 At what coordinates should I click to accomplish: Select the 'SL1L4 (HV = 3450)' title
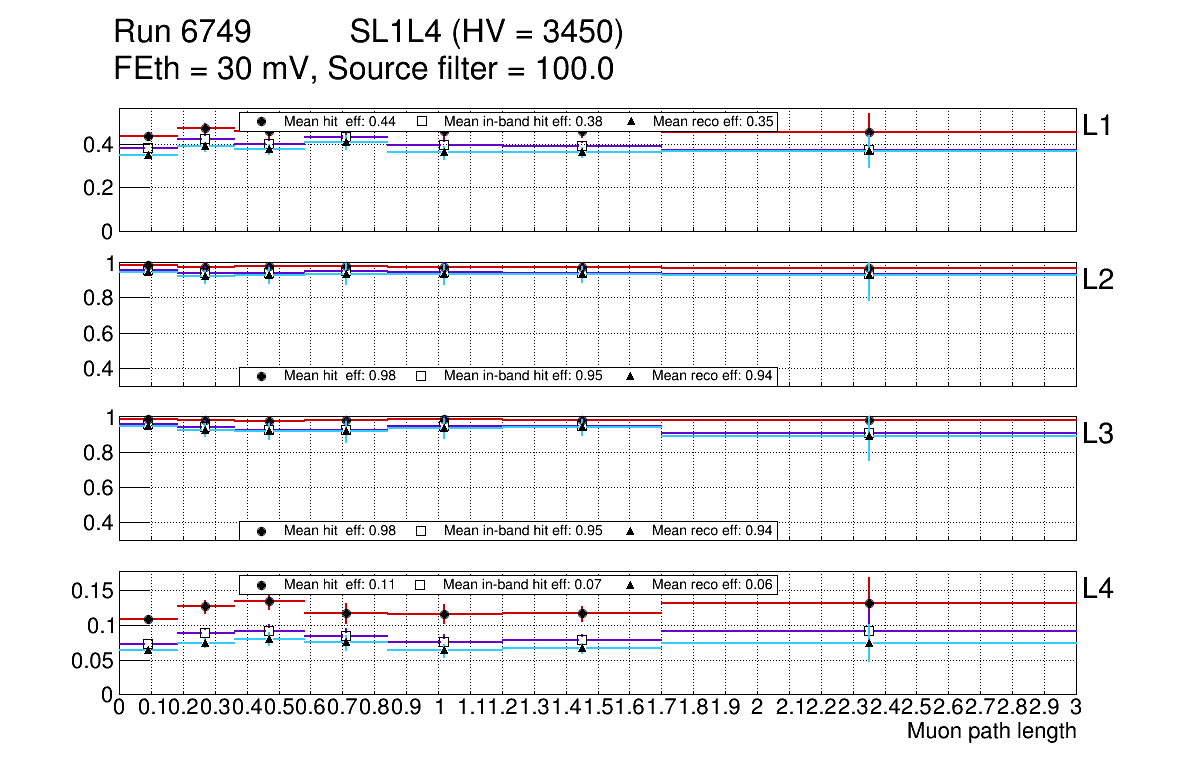tap(486, 34)
